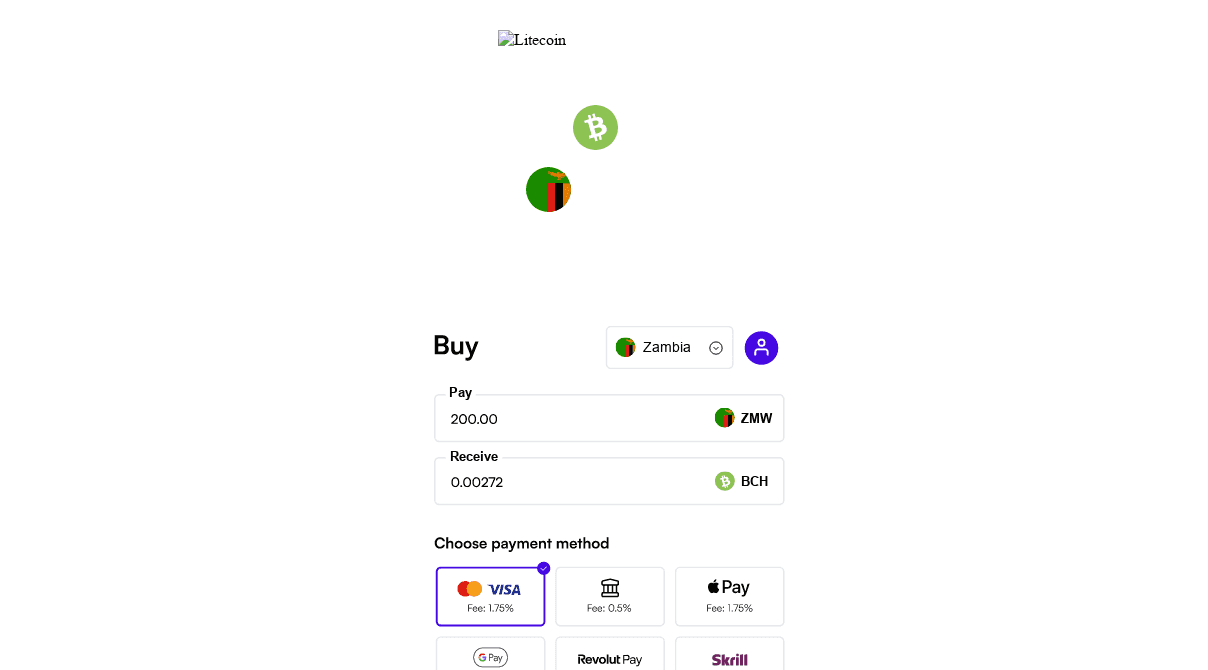Switch to the Buy tab

455,346
